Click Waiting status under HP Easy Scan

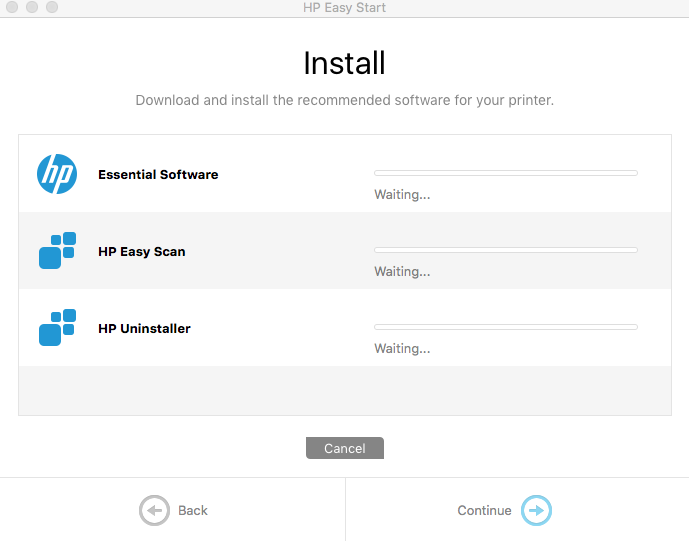[x=402, y=272]
